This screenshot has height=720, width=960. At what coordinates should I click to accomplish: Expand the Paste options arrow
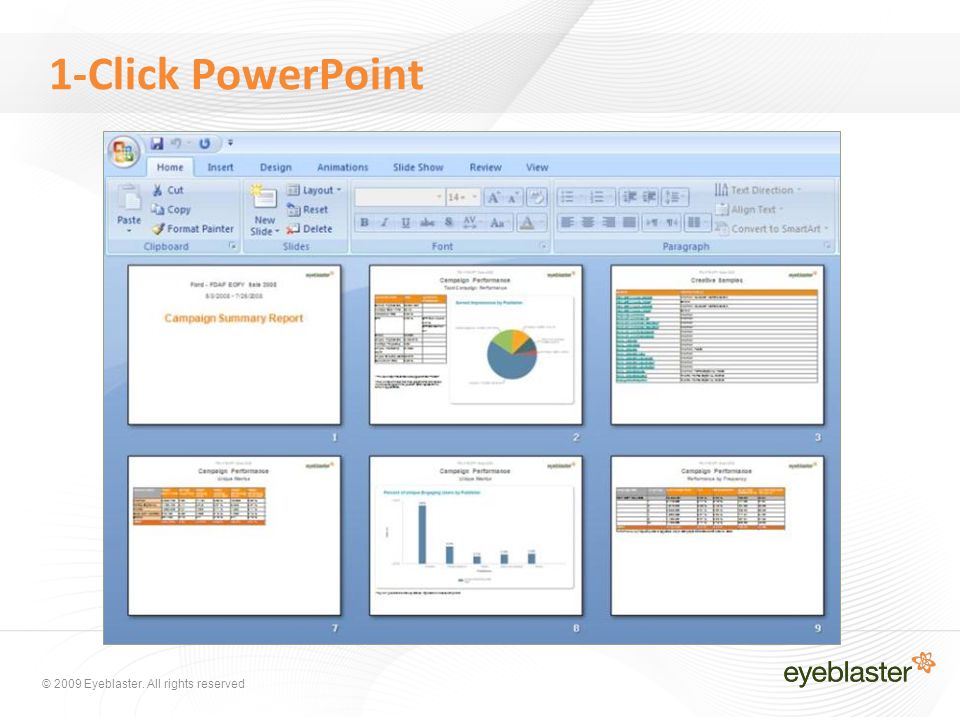click(x=129, y=231)
